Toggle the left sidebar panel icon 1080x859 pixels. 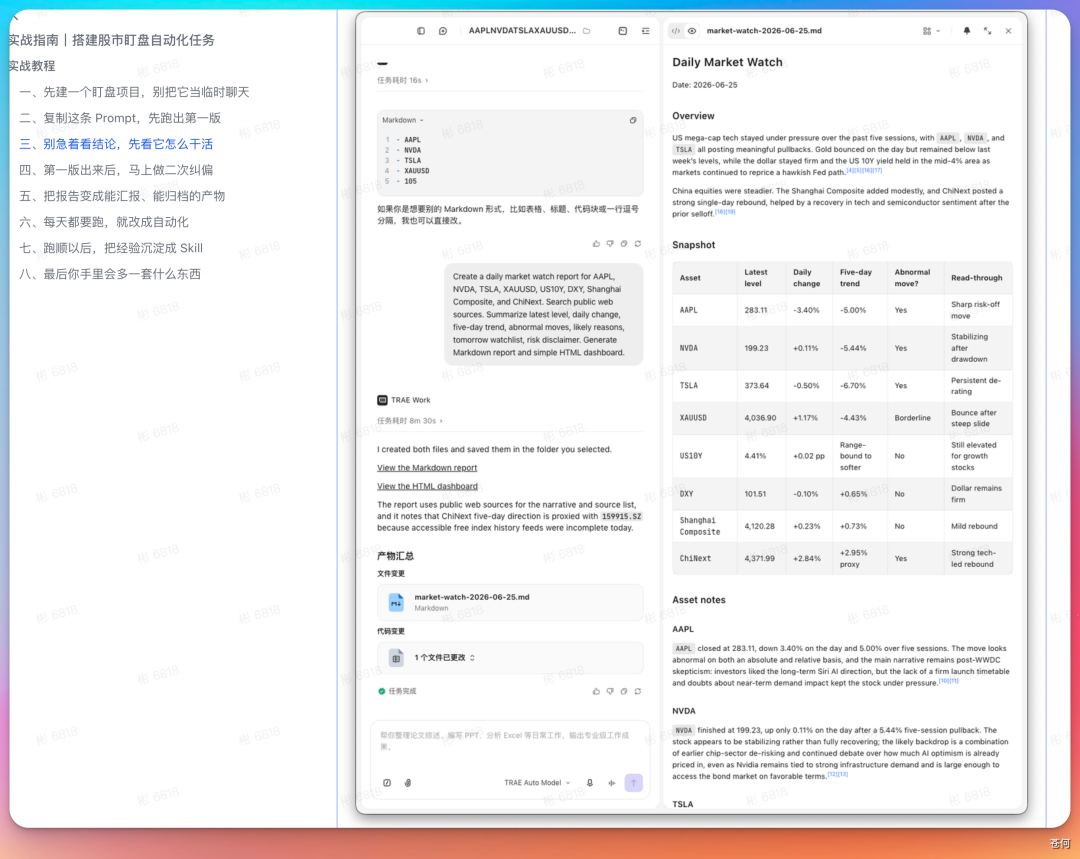pyautogui.click(x=421, y=31)
